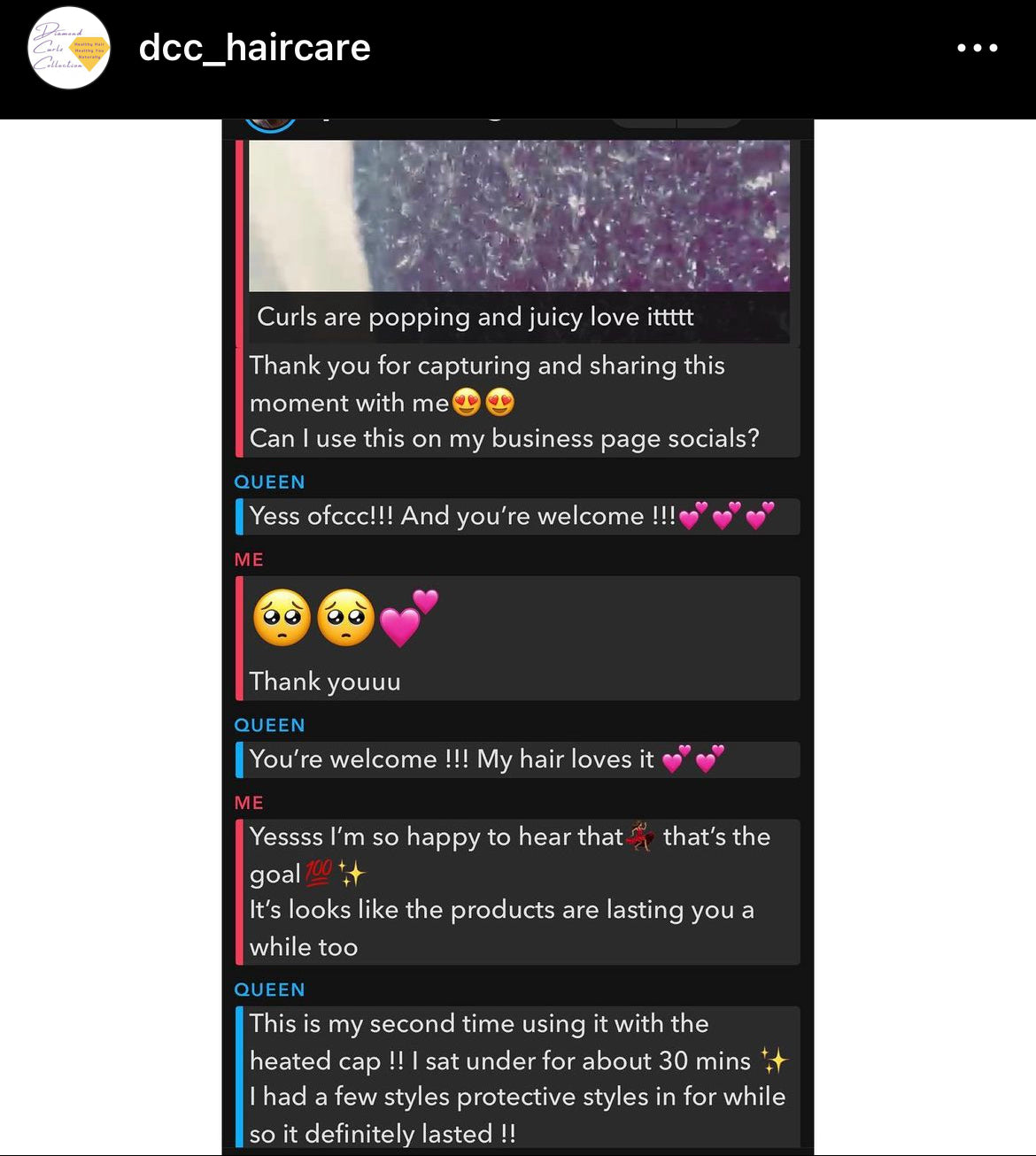
Task: Tap the large pink double-heart emoji
Action: click(408, 617)
